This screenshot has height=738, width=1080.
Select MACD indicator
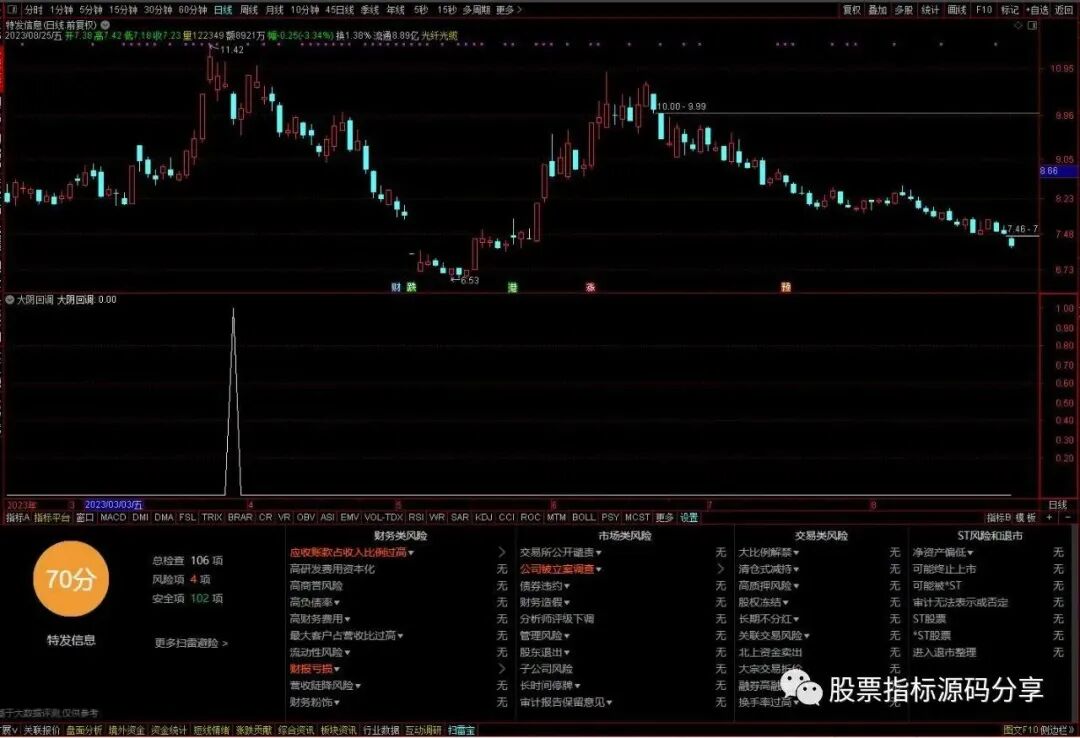114,517
